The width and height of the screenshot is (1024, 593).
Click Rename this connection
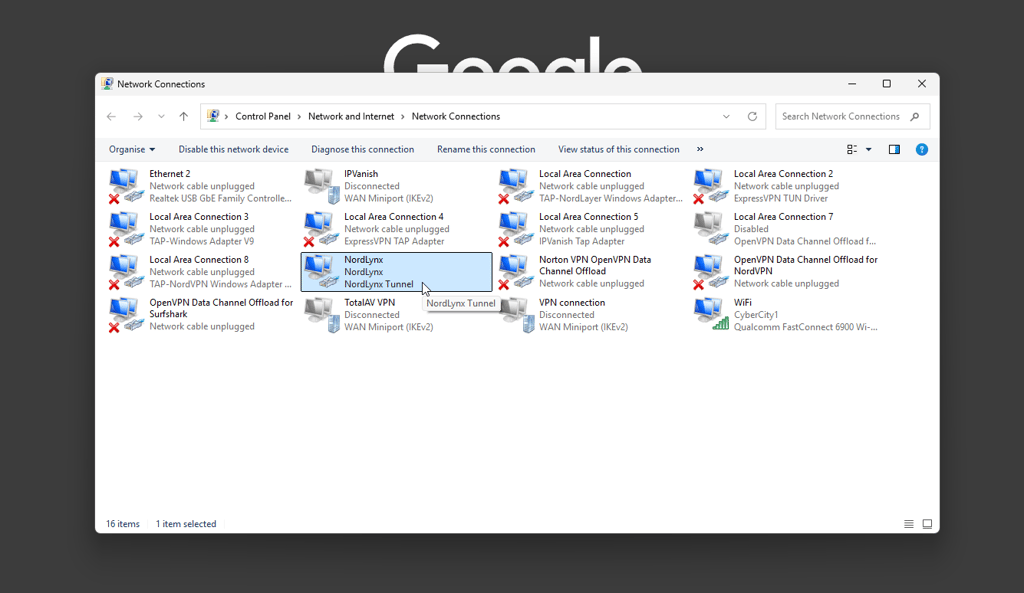[486, 150]
